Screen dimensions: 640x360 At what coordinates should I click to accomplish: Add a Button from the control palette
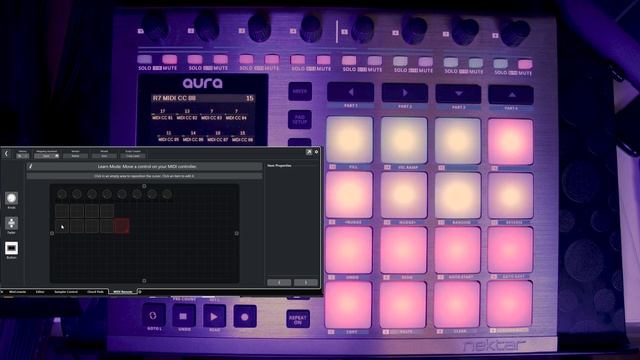(x=11, y=248)
